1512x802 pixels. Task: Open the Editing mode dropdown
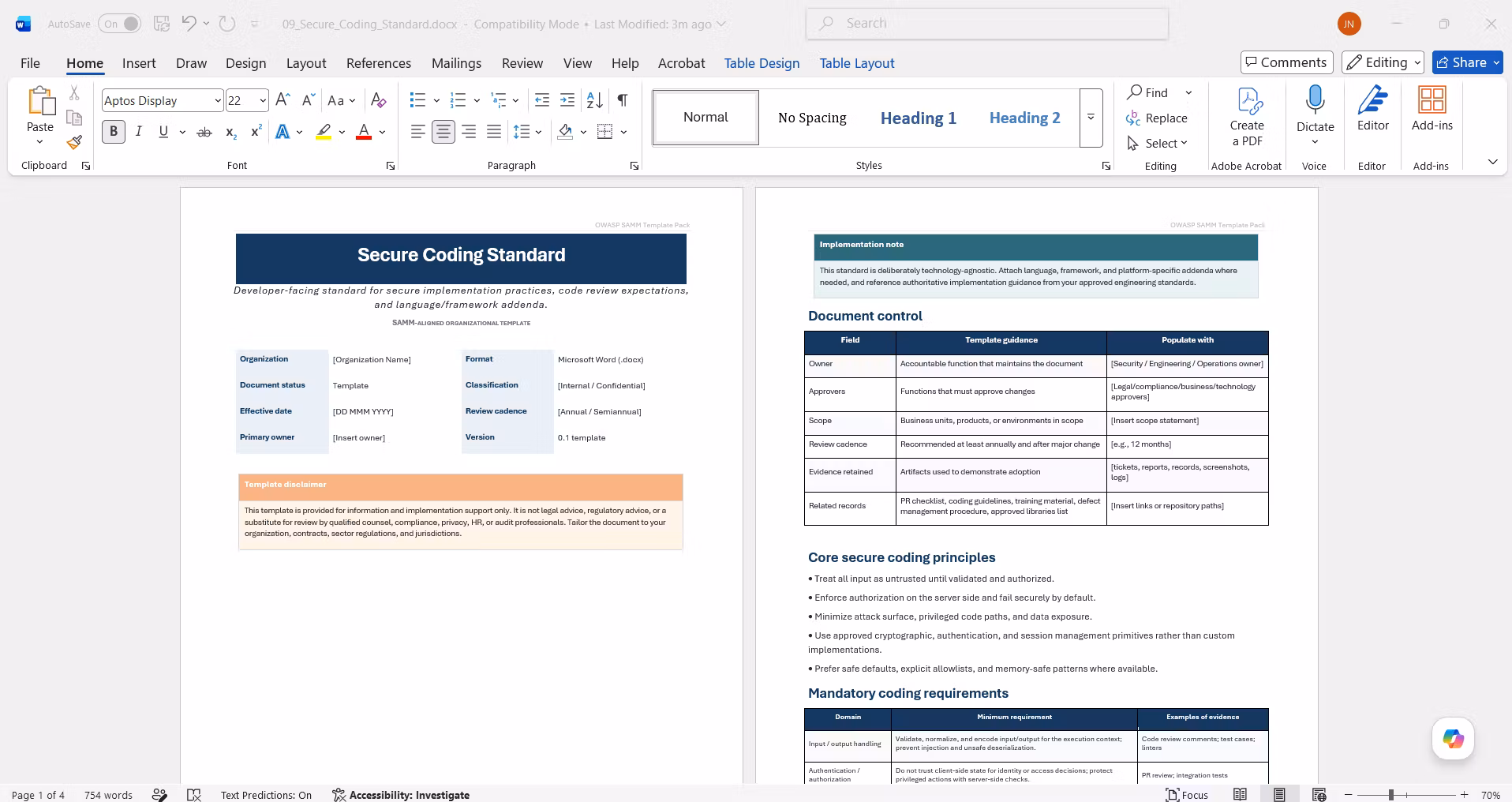click(1383, 62)
